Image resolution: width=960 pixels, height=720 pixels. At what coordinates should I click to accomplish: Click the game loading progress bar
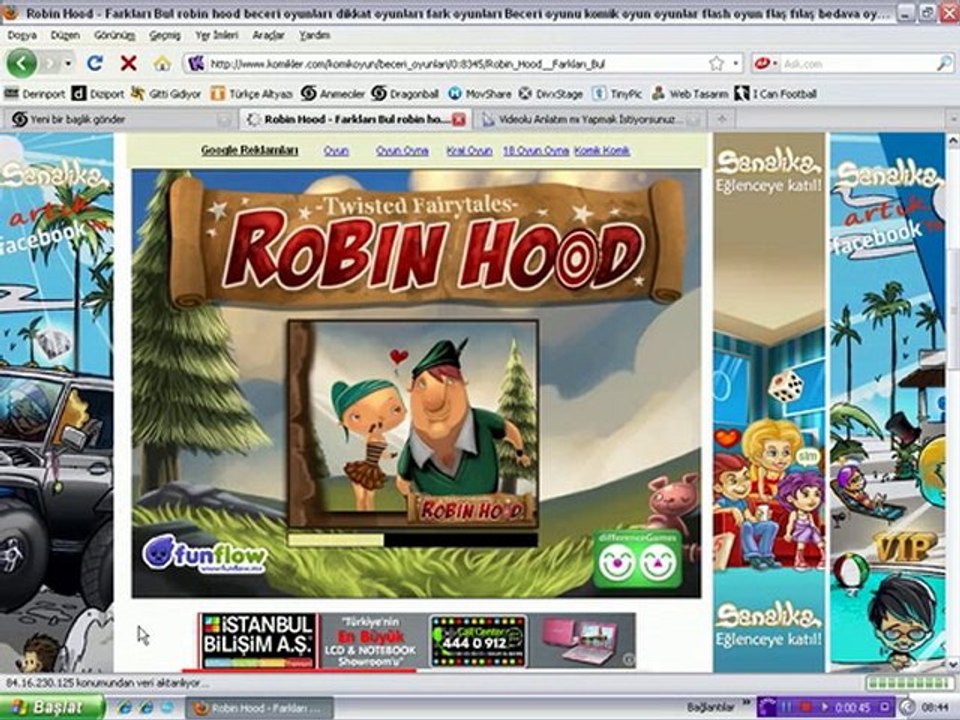(x=413, y=540)
